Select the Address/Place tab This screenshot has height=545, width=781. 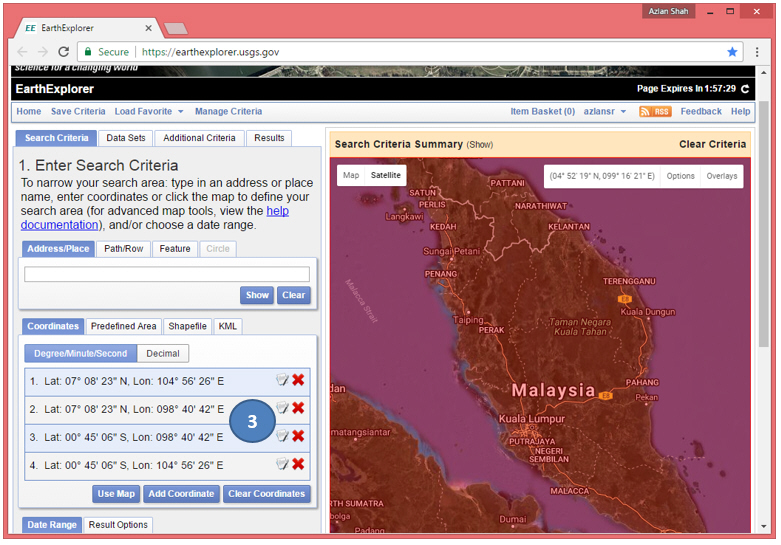(x=58, y=249)
